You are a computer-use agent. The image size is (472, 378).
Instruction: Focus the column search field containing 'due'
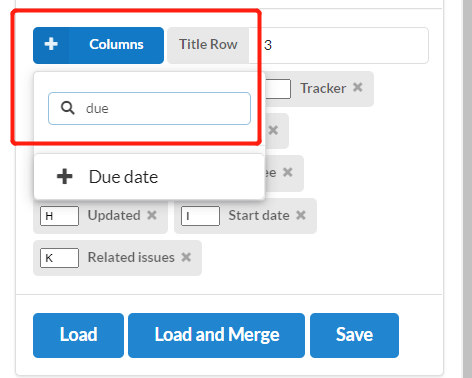[149, 109]
